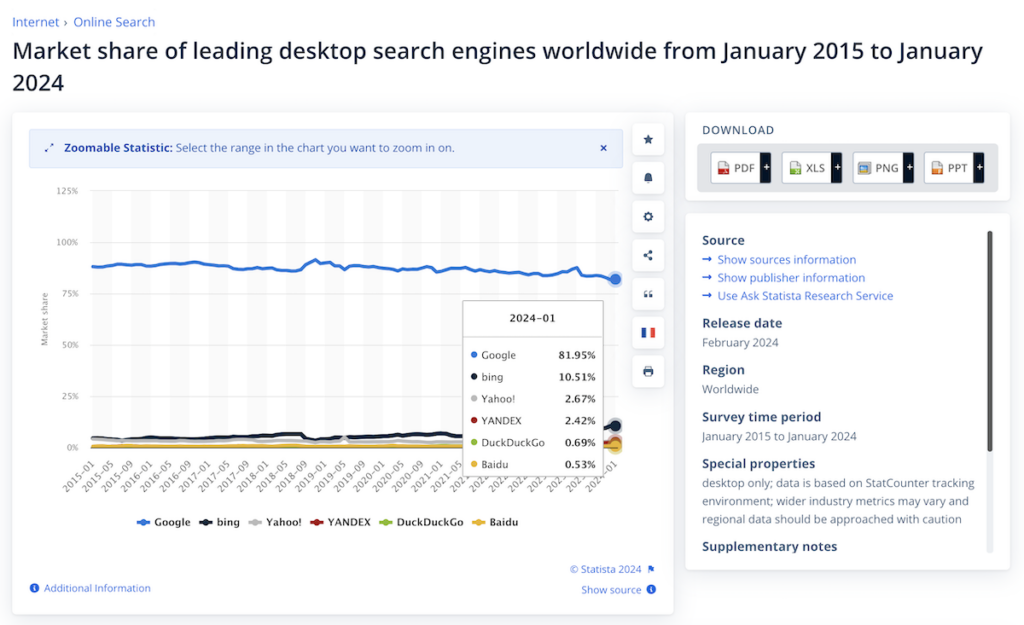Expand XLS download options plus button
Image resolution: width=1024 pixels, height=625 pixels.
coord(837,168)
